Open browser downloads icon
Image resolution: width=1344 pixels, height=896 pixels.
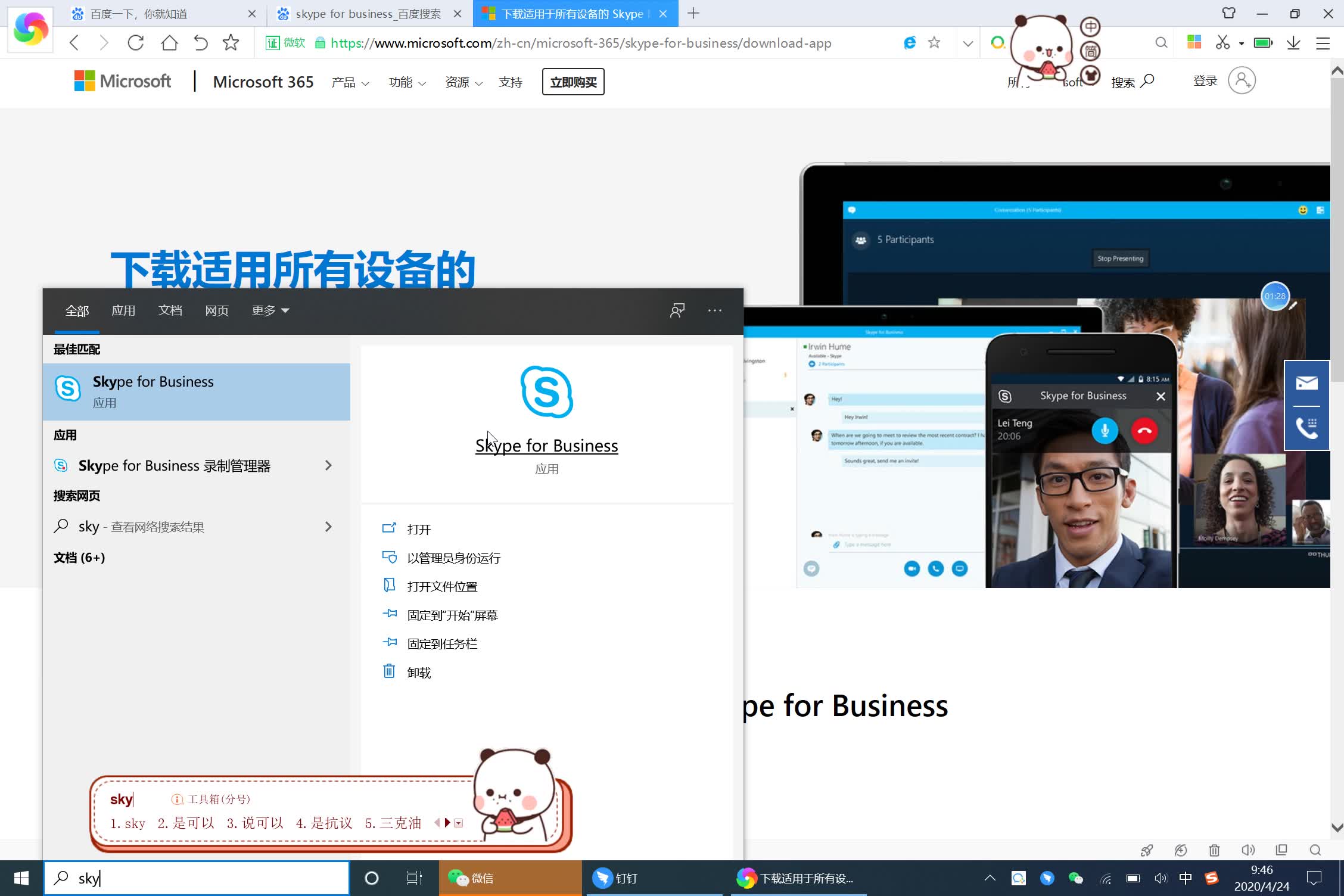coord(1293,43)
